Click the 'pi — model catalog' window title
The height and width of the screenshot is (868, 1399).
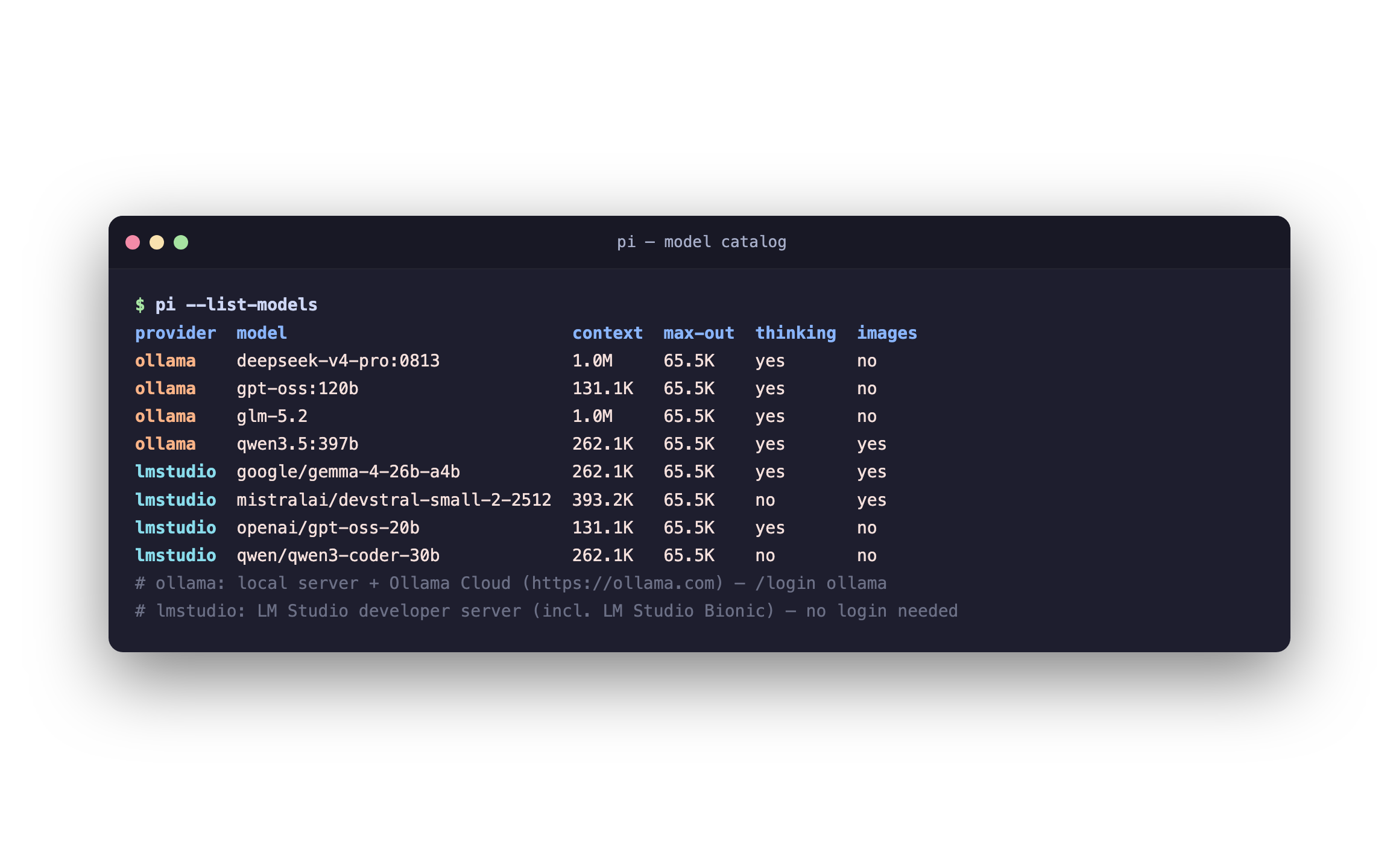(701, 242)
